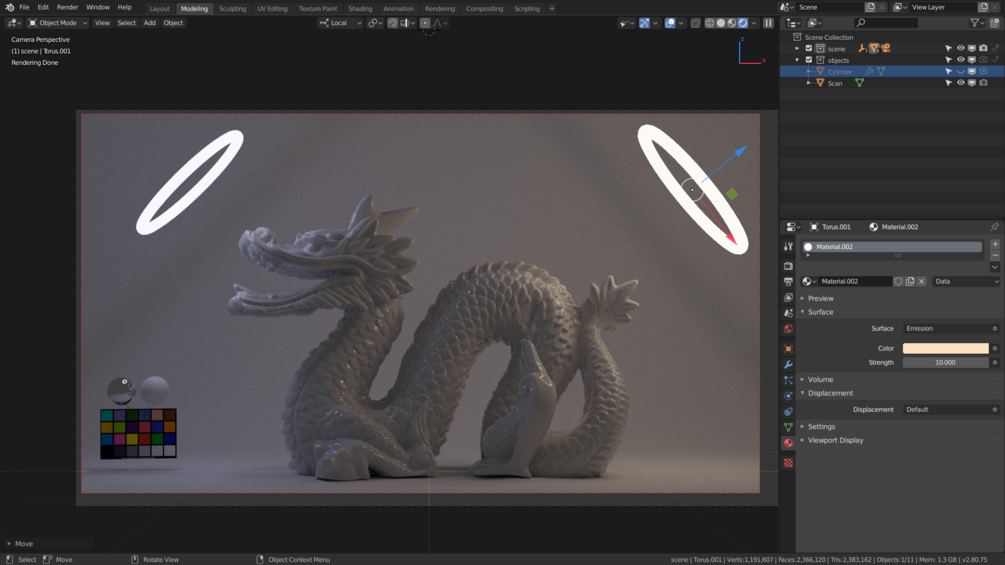
Task: Pause the viewport render preview
Action: pyautogui.click(x=768, y=23)
